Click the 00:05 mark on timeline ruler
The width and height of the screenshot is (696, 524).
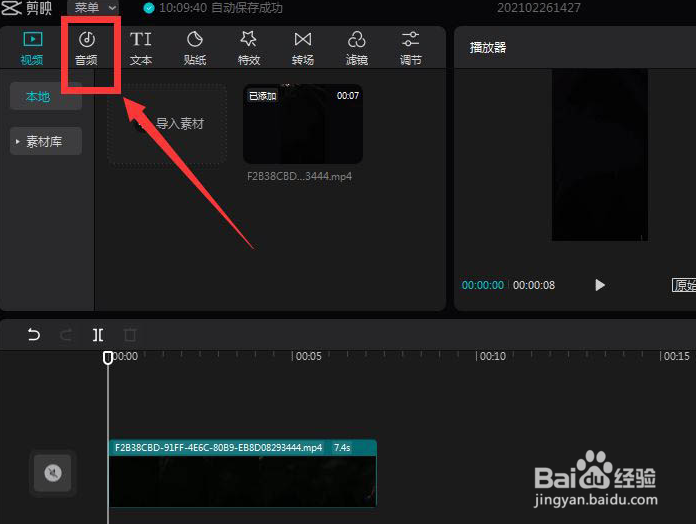[x=308, y=356]
